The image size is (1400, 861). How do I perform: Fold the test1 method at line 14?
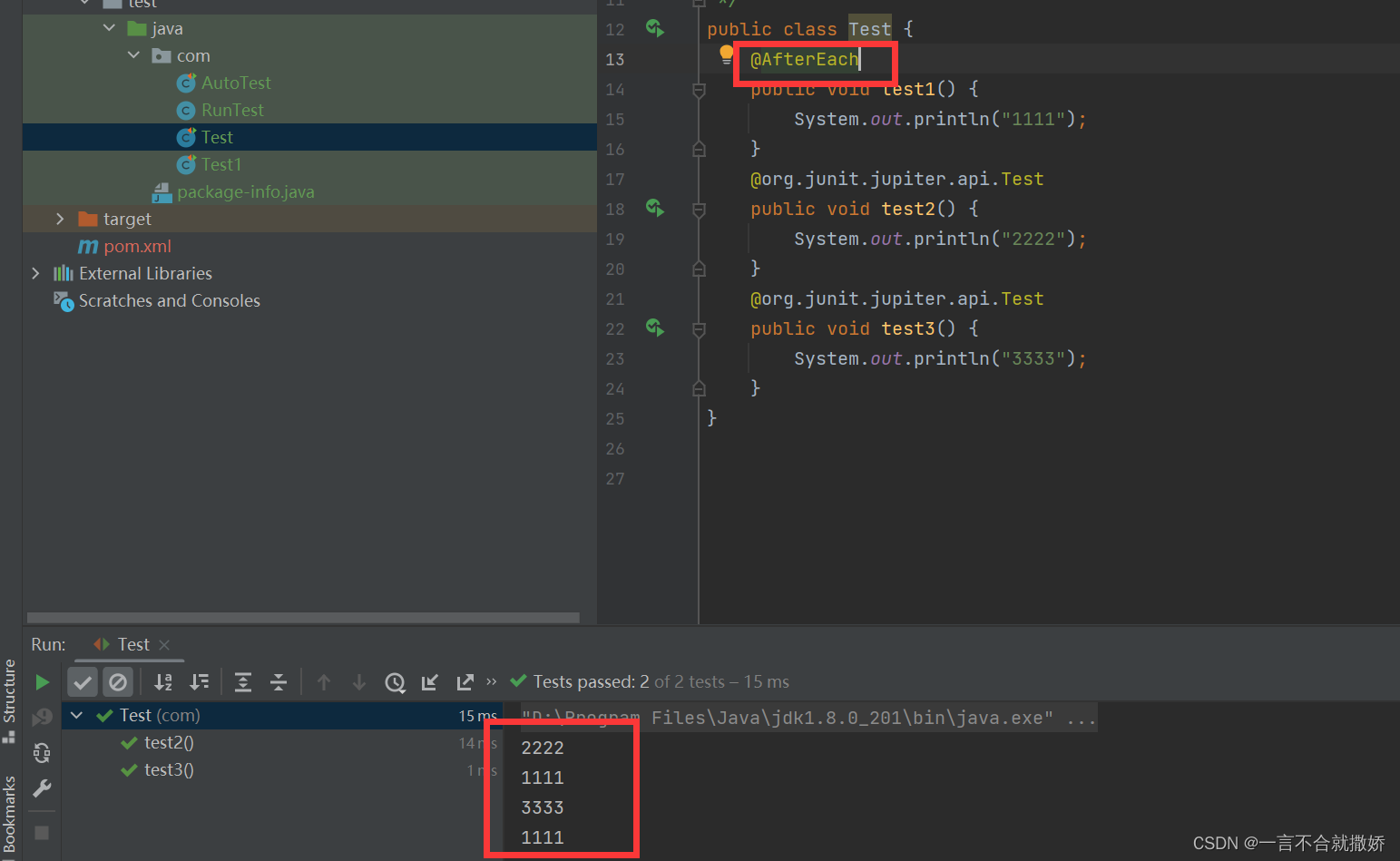699,90
